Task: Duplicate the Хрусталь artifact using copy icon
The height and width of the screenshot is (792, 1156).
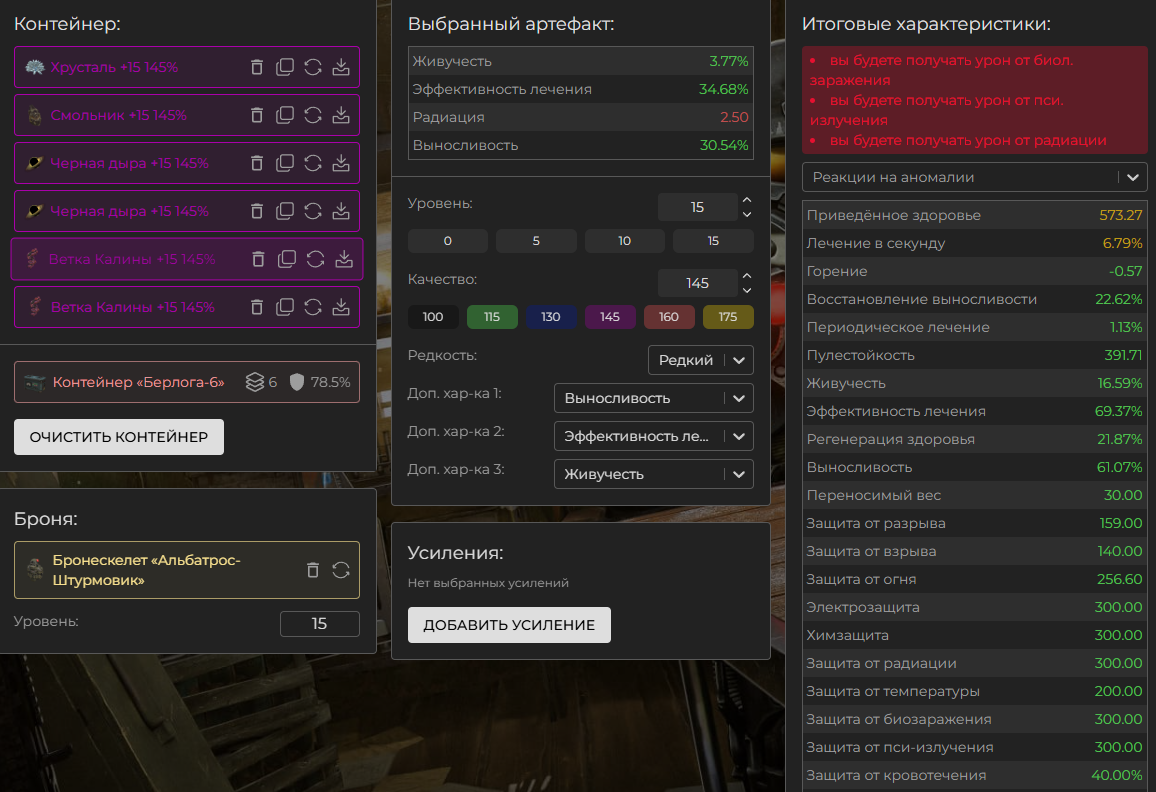Action: (285, 67)
